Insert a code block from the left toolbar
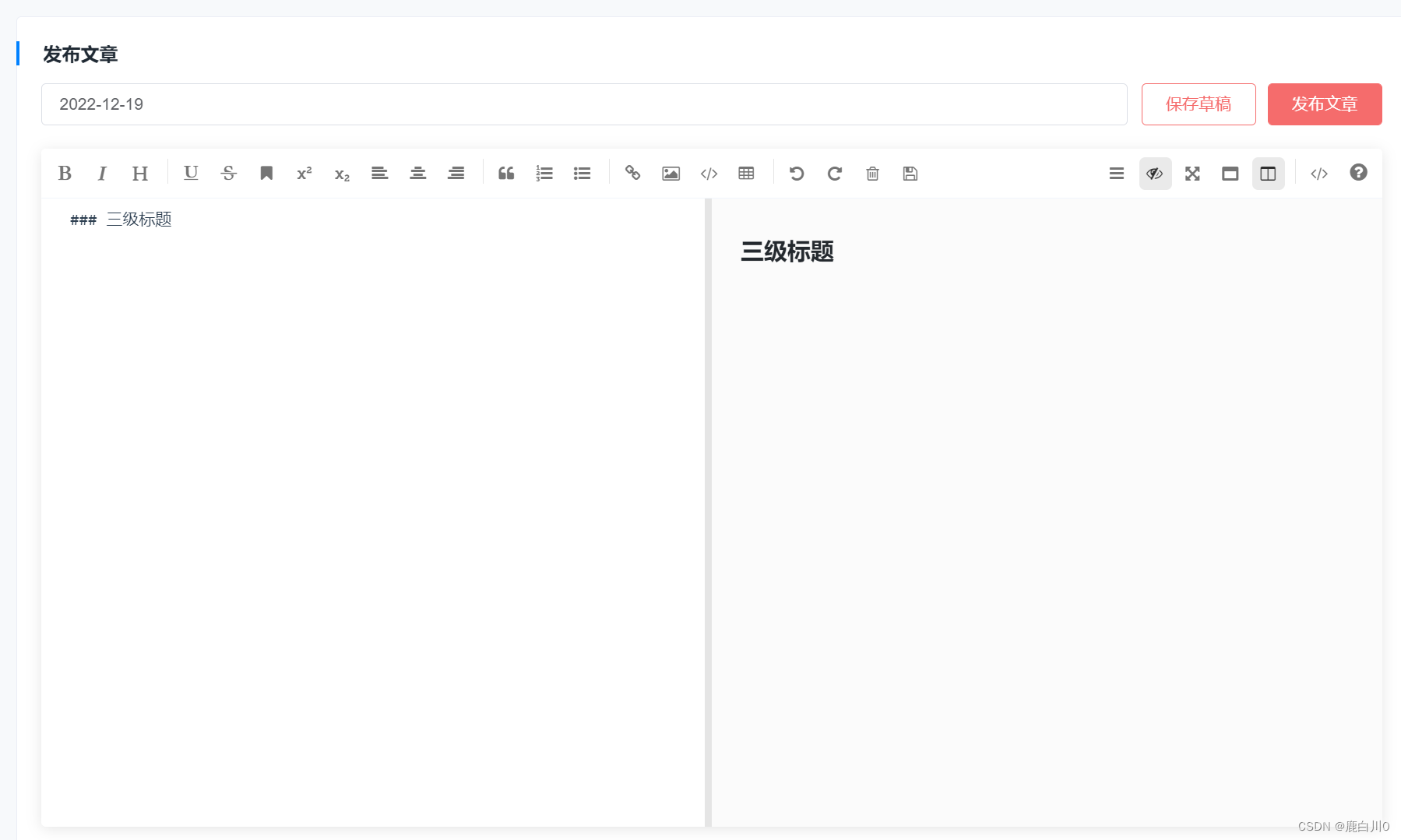 pyautogui.click(x=709, y=173)
